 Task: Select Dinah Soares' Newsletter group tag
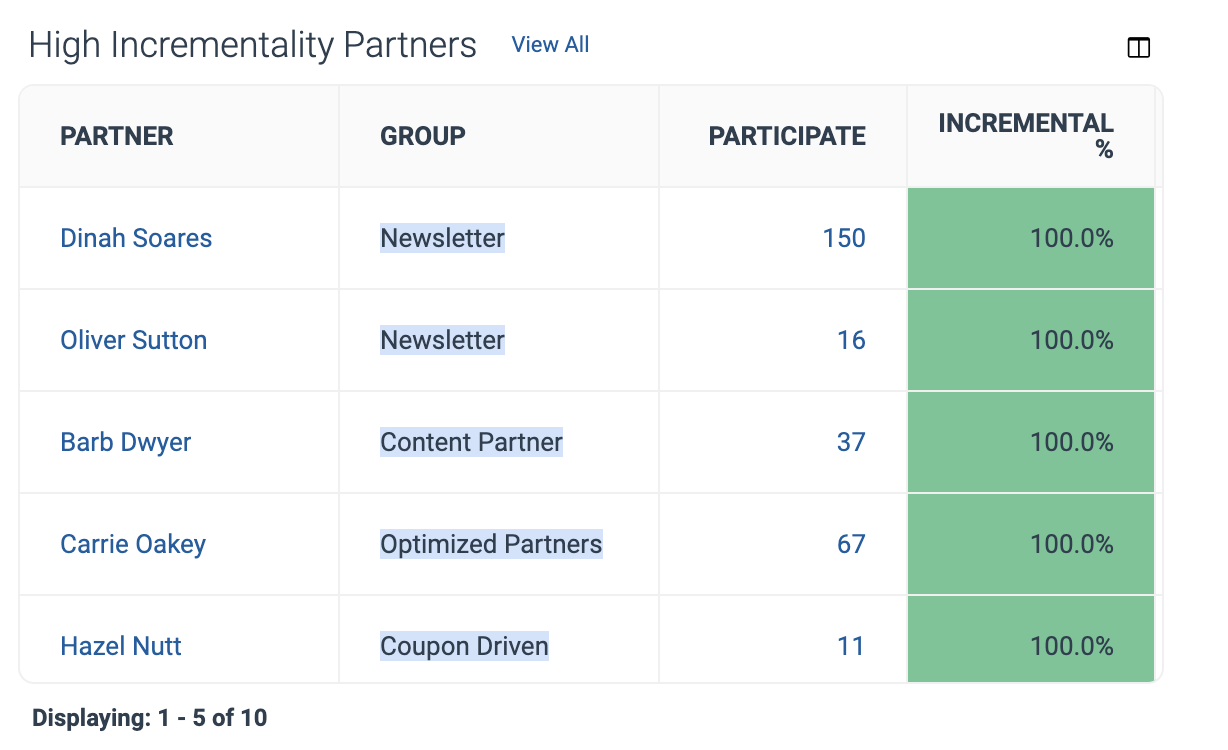click(x=442, y=238)
